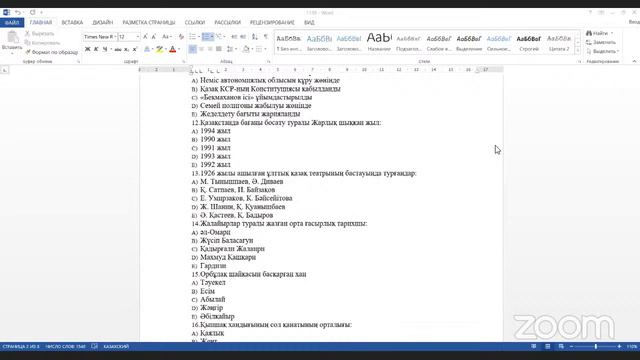Toggle Superscript (x²) formatting

[x=135, y=49]
